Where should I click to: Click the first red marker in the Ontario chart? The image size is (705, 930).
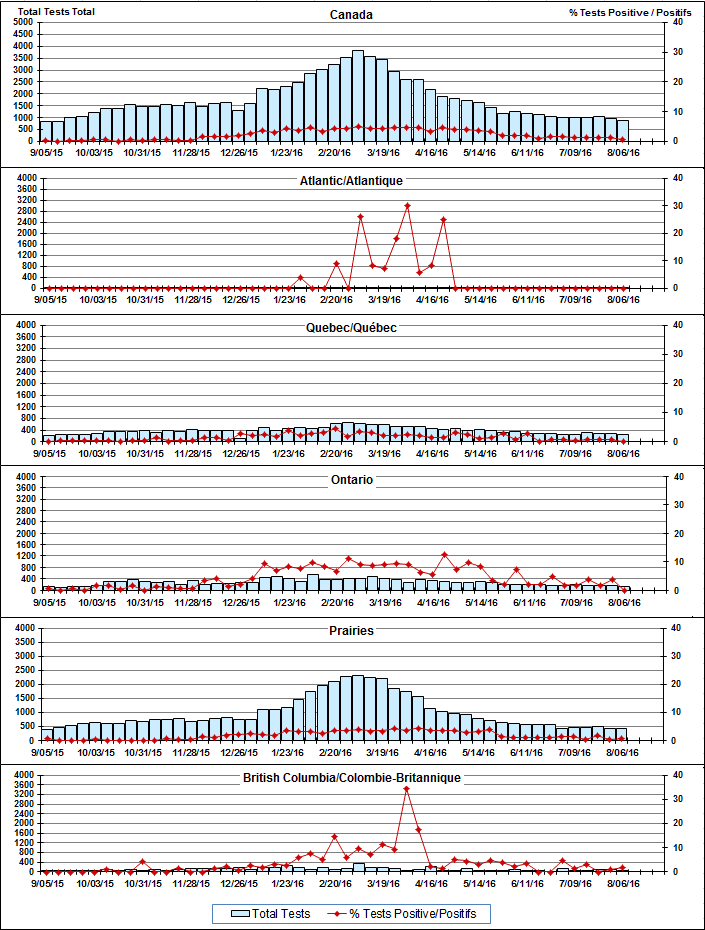(x=46, y=589)
